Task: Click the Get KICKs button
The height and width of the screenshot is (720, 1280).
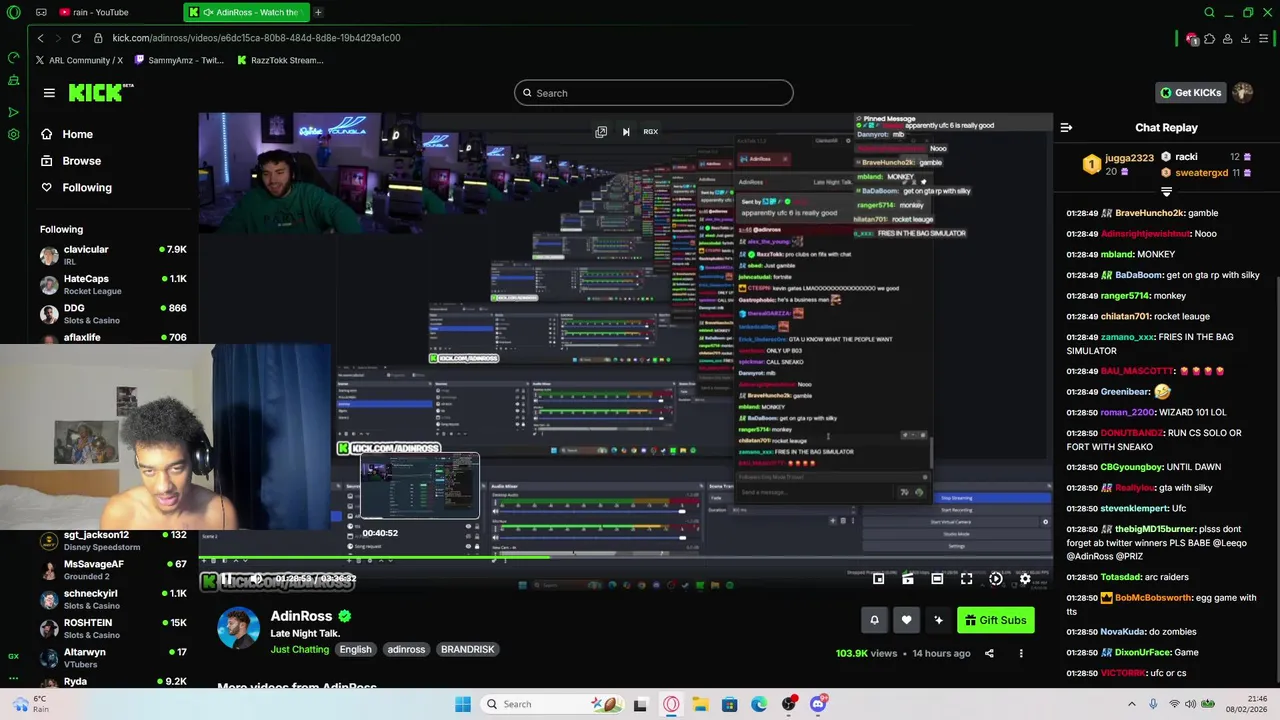Action: click(x=1190, y=92)
